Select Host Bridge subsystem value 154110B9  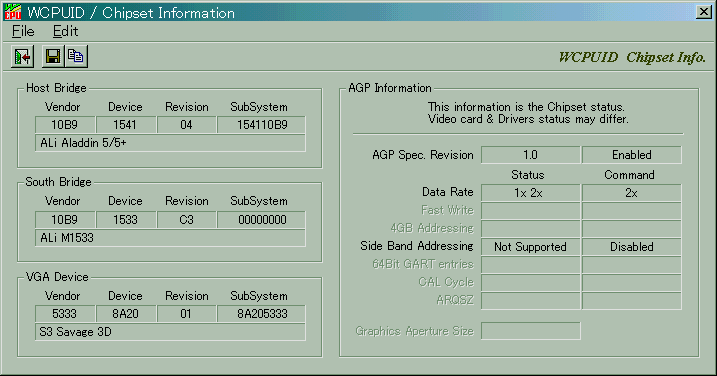262,125
